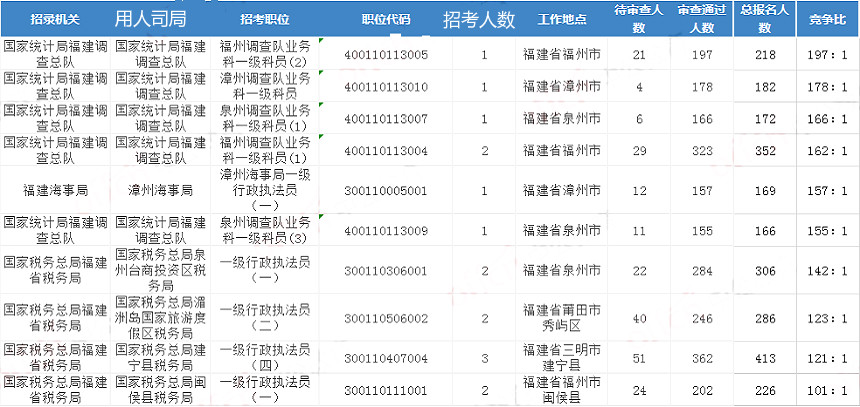This screenshot has height=407, width=860.
Task: Click total applicants value 226
Action: click(x=765, y=391)
